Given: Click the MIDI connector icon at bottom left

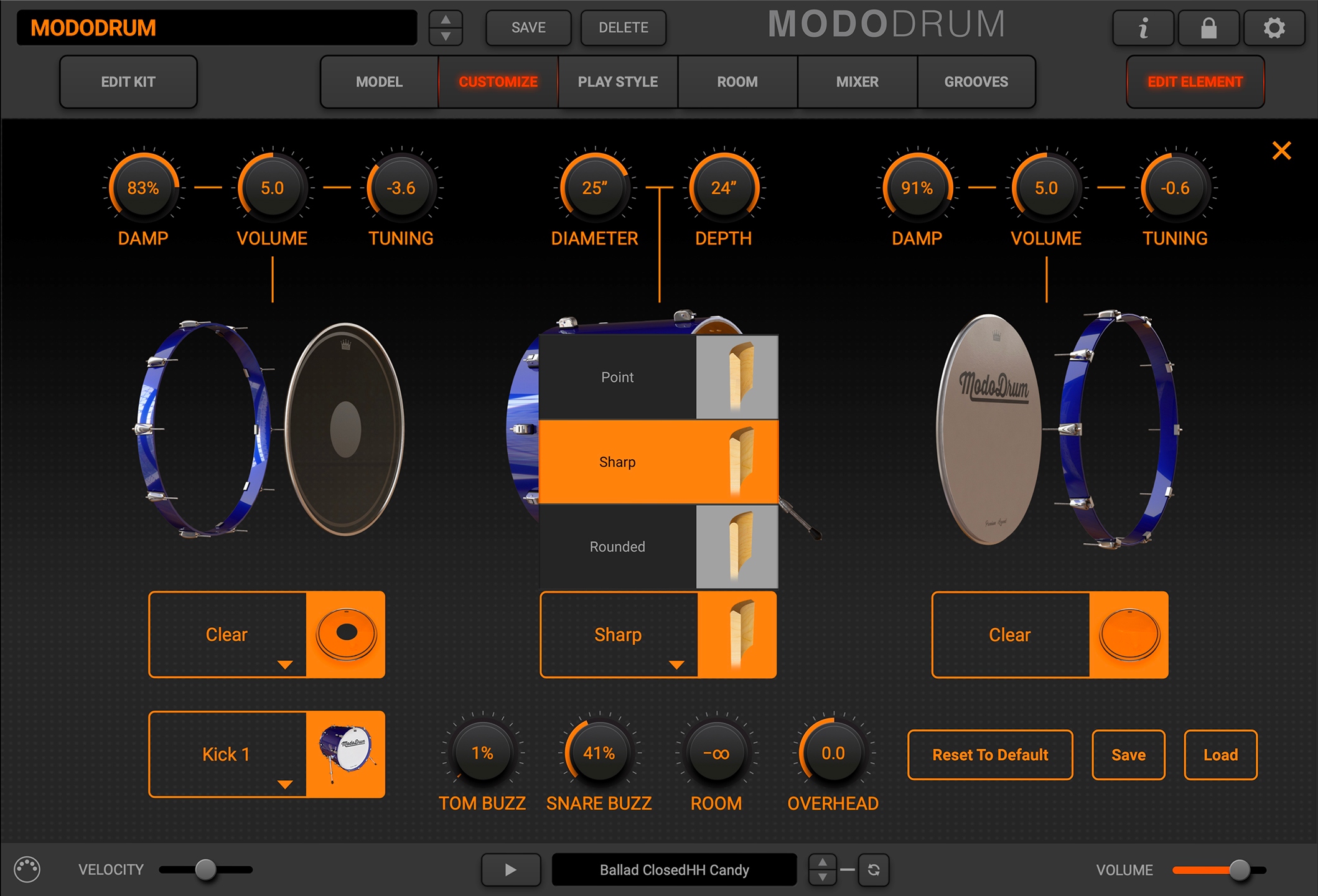Looking at the screenshot, I should (27, 869).
